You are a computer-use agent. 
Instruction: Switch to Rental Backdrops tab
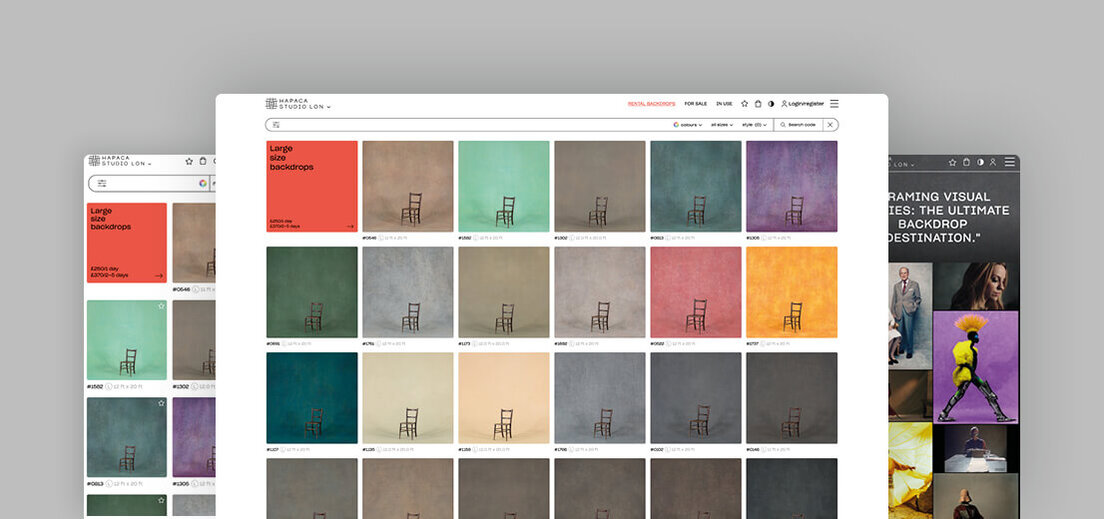point(651,104)
